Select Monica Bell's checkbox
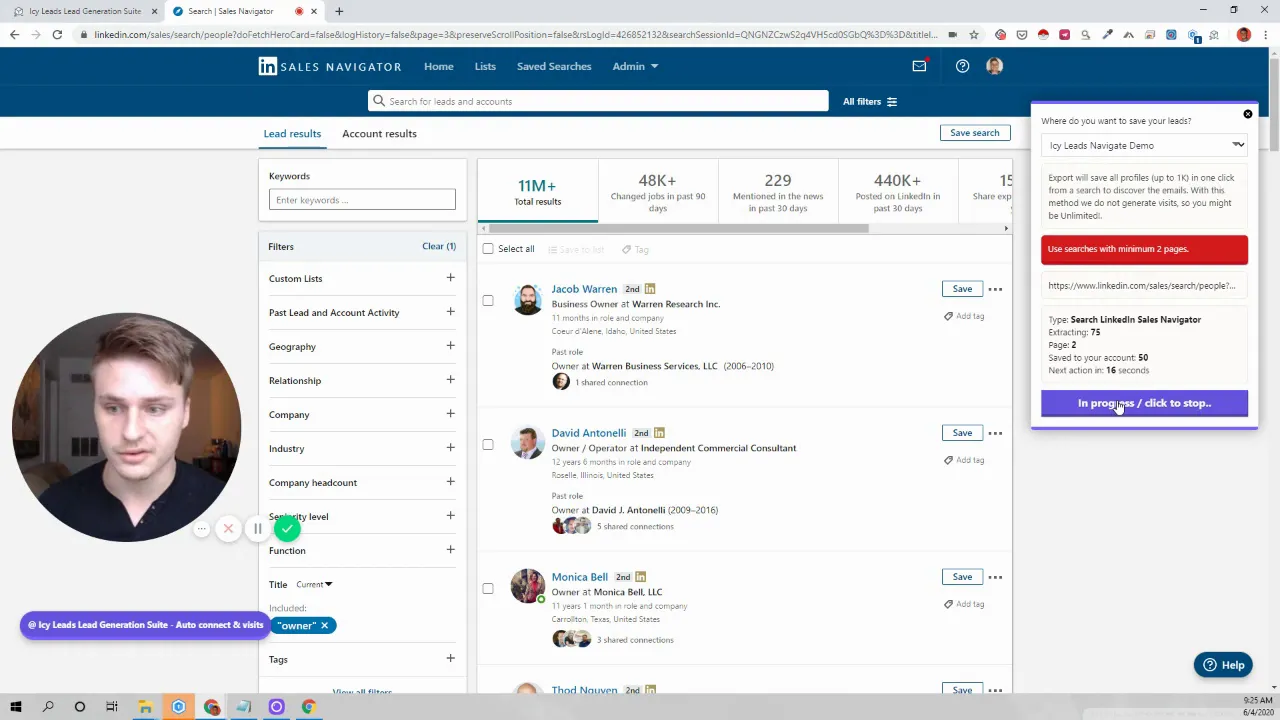Viewport: 1280px width, 720px height. 488,588
